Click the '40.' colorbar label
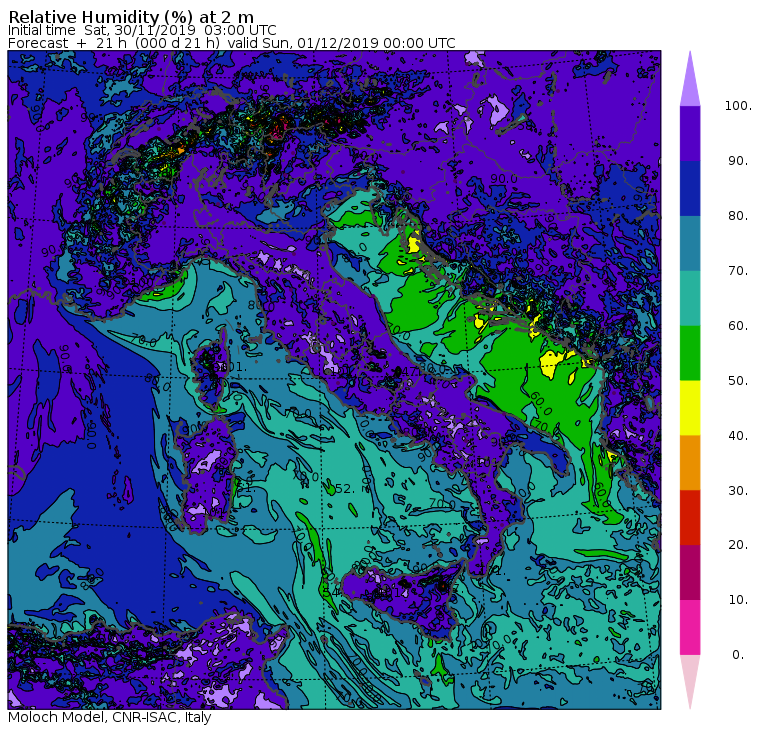Viewport: 760px width, 731px height. pos(738,436)
